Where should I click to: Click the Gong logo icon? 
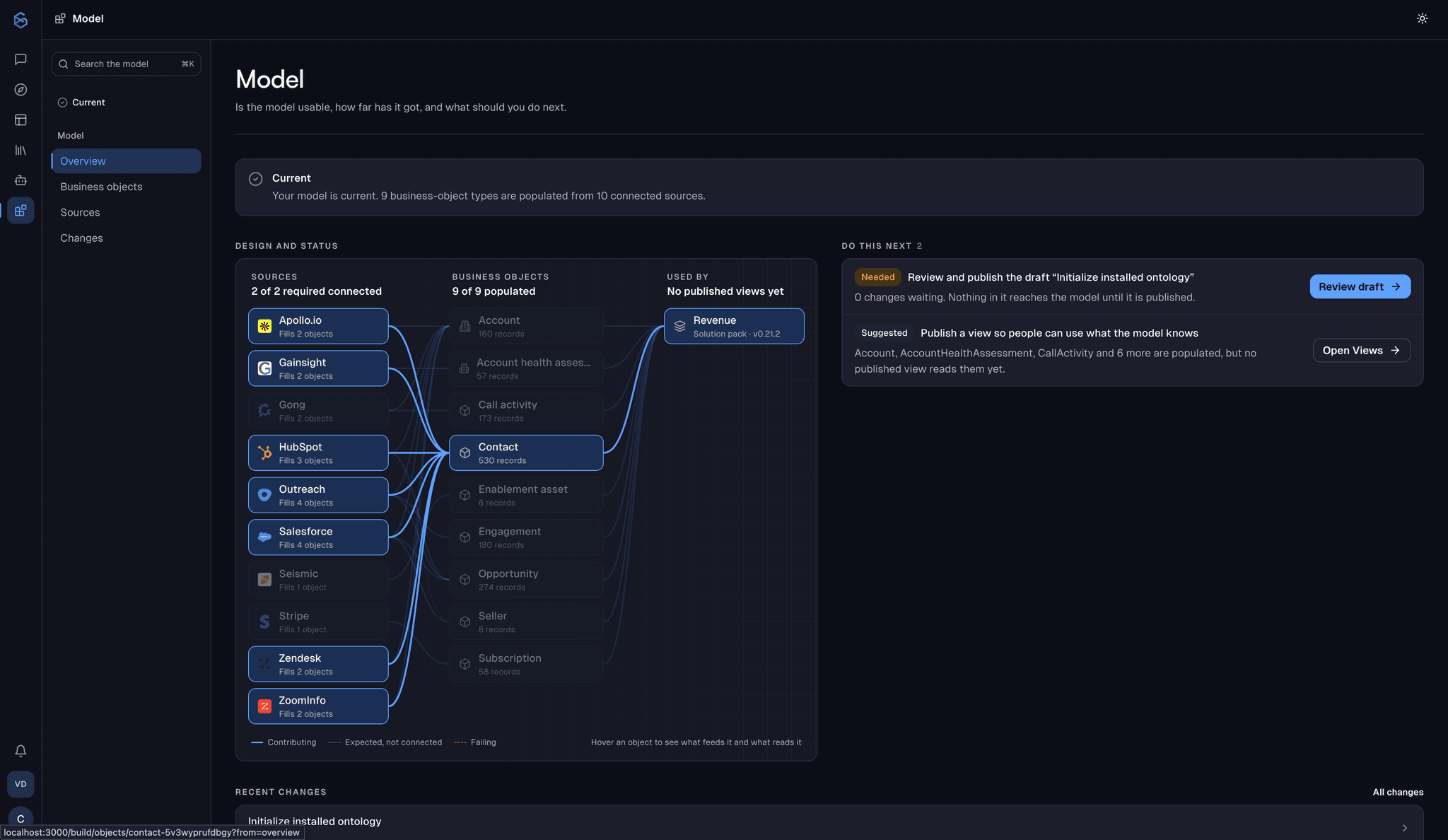264,411
